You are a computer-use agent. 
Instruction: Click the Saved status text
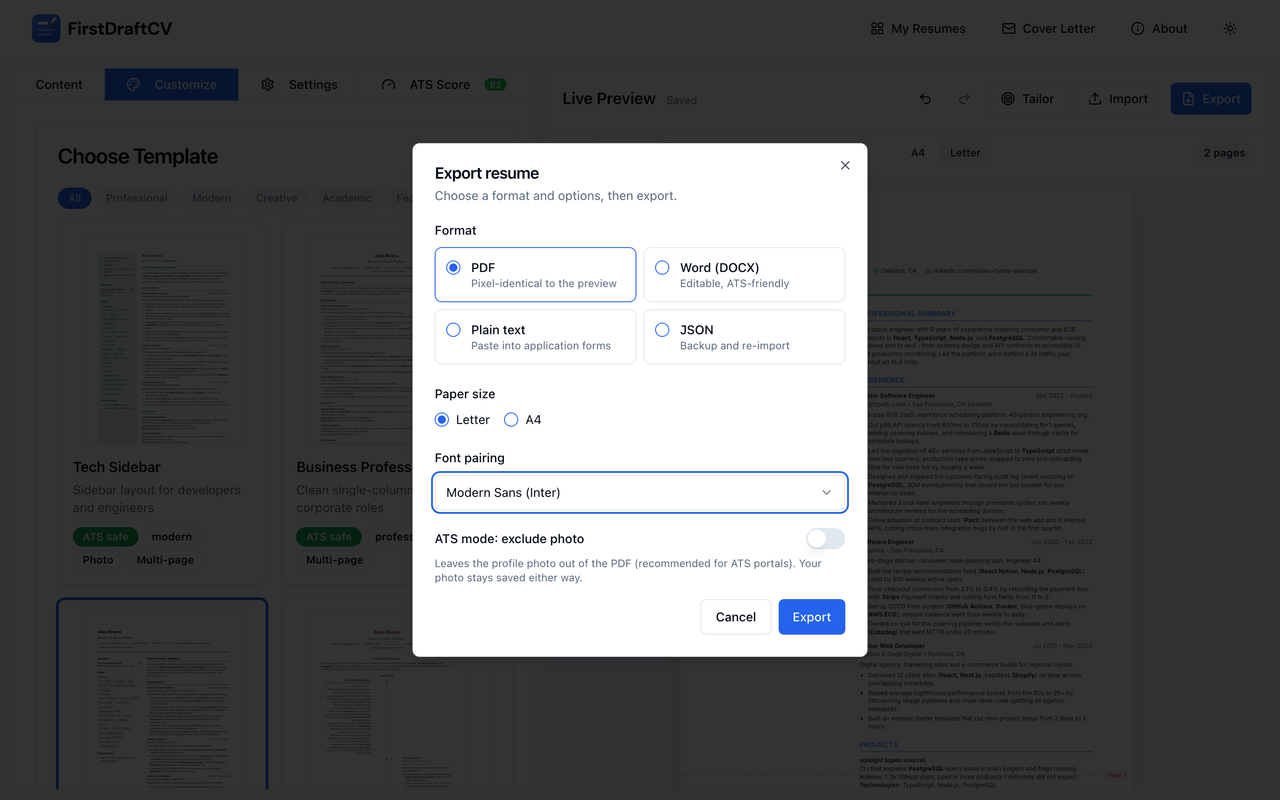[x=681, y=100]
